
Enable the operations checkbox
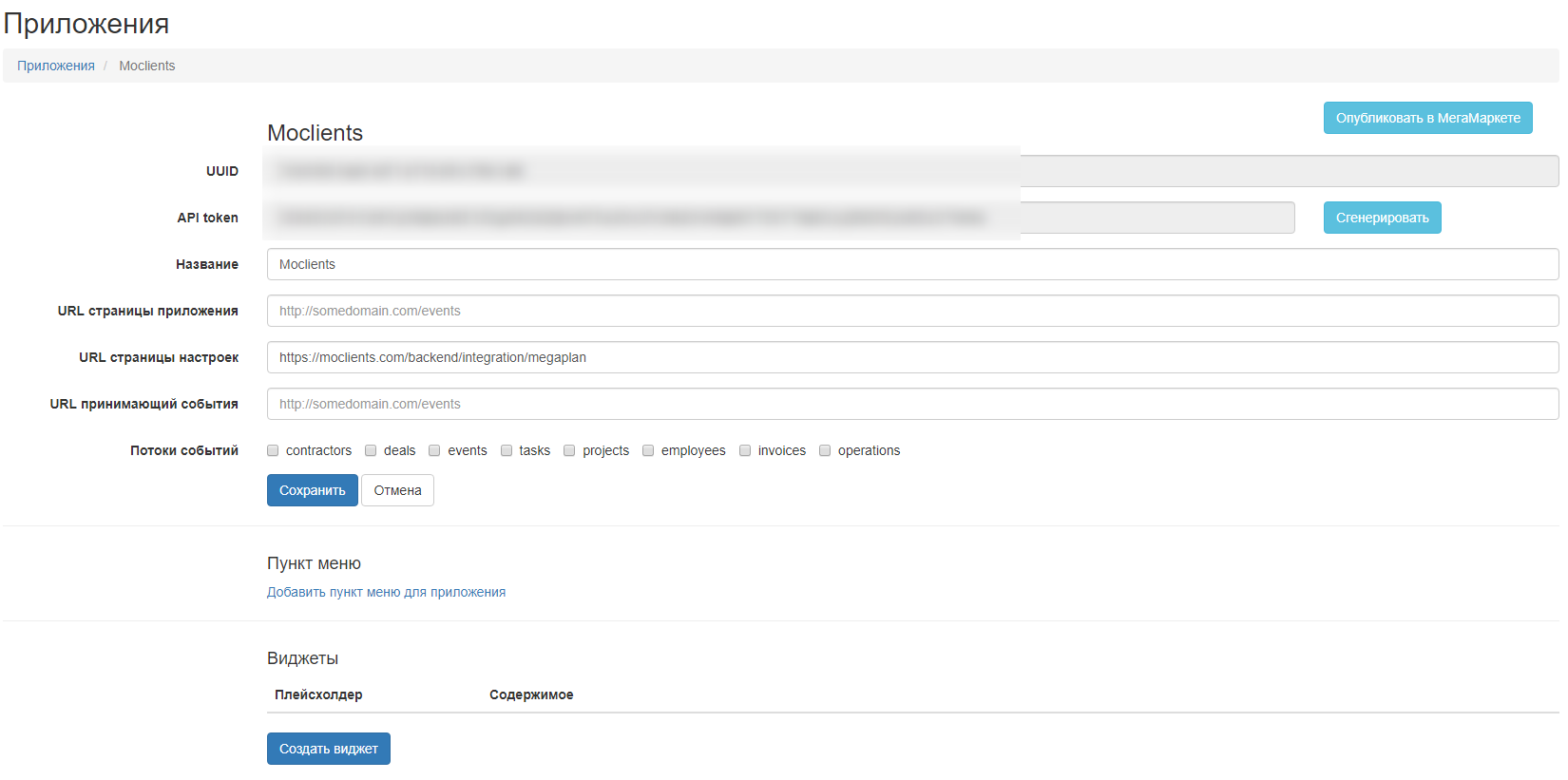pyautogui.click(x=825, y=450)
